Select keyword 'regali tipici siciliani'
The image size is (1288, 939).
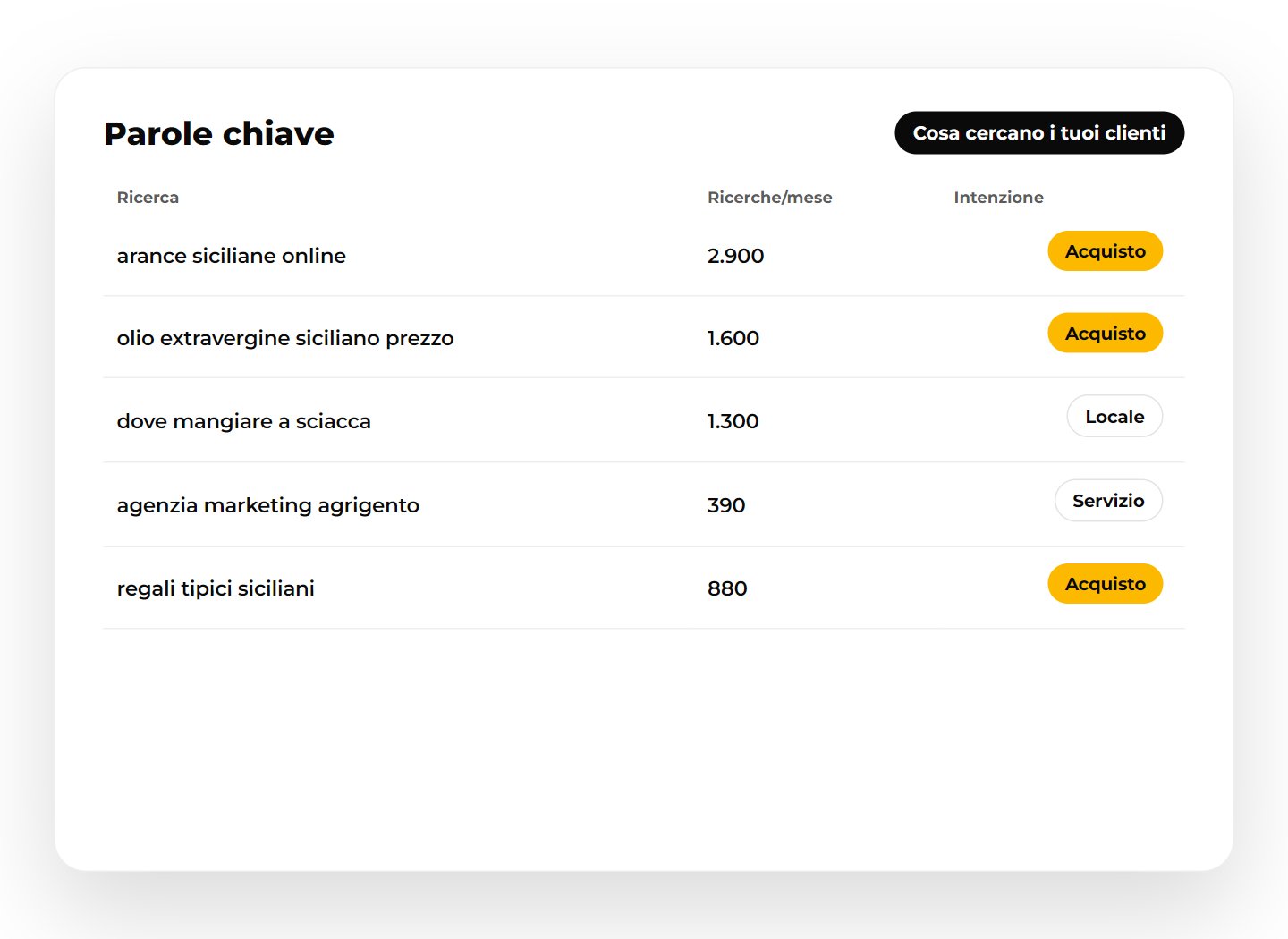(x=216, y=588)
